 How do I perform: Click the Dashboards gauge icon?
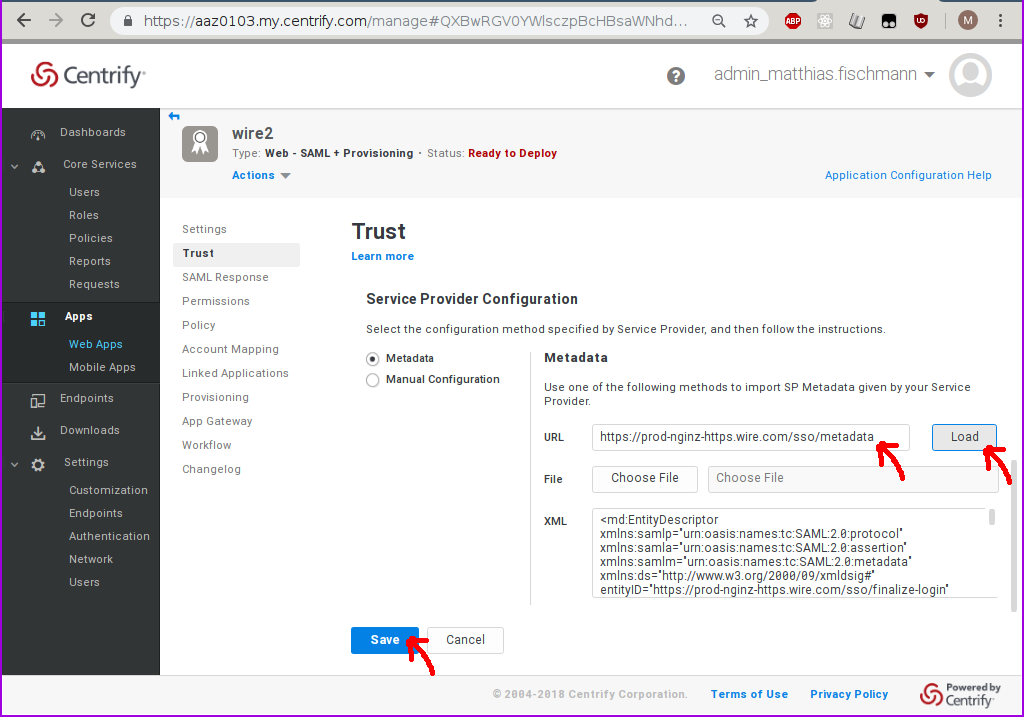pos(38,135)
